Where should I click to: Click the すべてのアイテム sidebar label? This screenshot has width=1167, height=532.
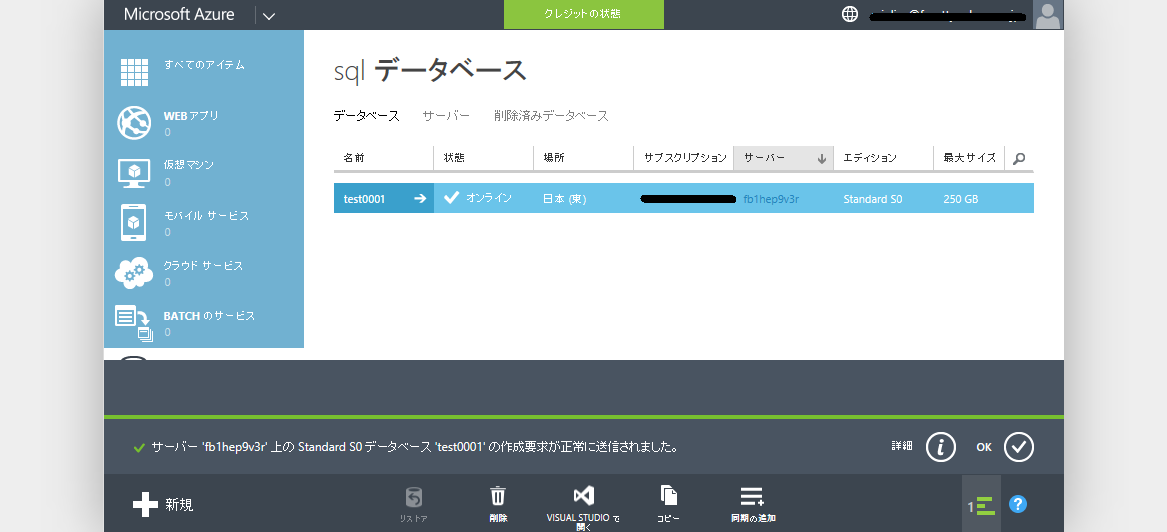tap(205, 65)
